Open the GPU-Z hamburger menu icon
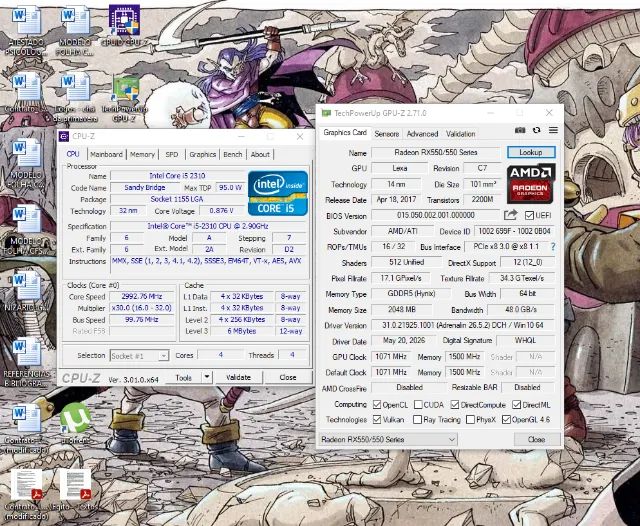The image size is (640, 526). pyautogui.click(x=553, y=130)
